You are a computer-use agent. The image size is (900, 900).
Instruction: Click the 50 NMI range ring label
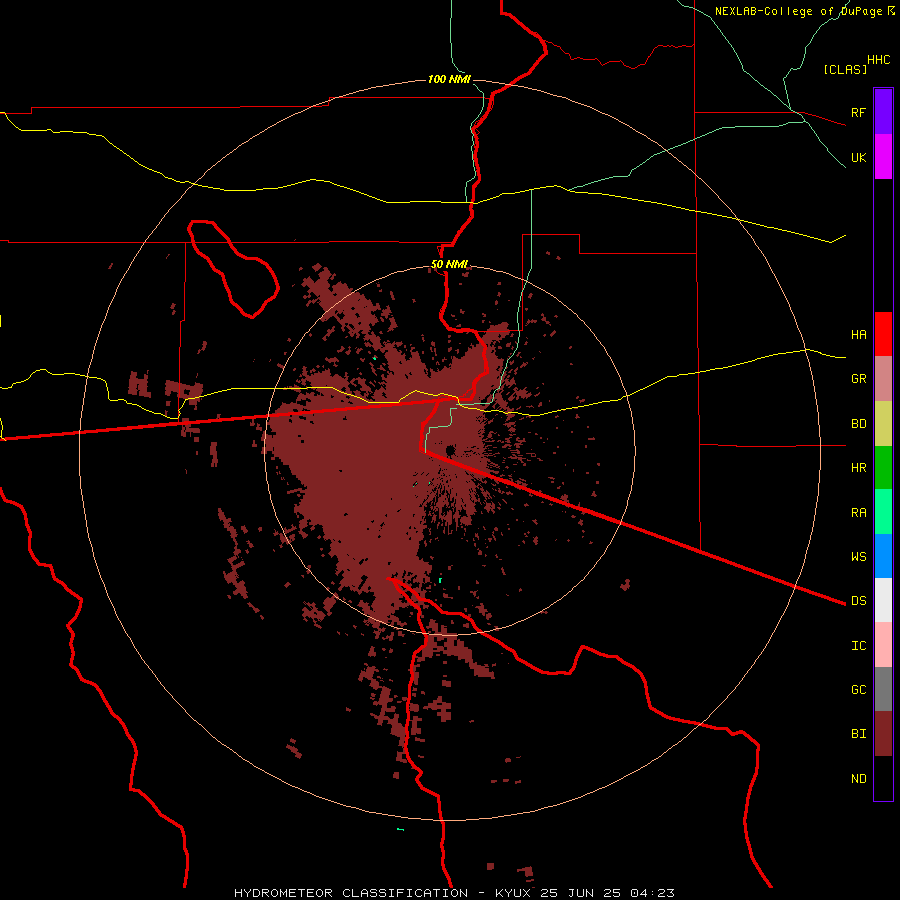(449, 264)
